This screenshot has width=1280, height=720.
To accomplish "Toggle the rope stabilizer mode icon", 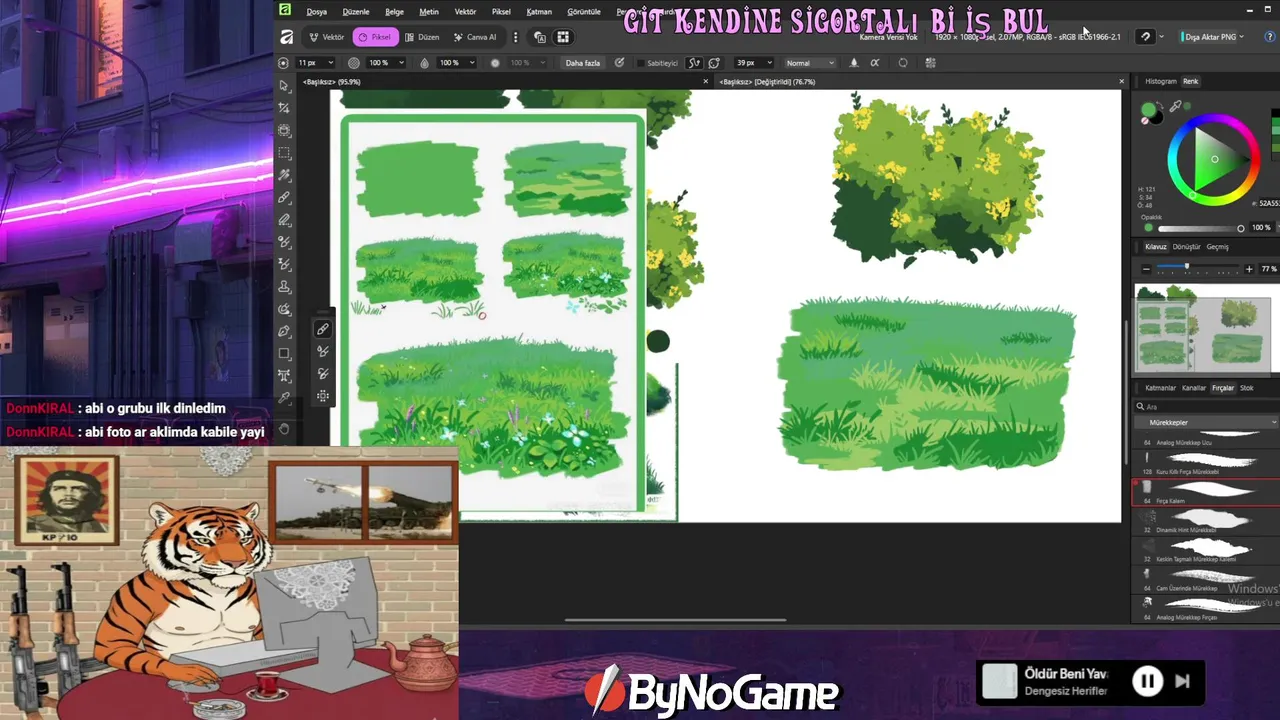I will pyautogui.click(x=695, y=63).
